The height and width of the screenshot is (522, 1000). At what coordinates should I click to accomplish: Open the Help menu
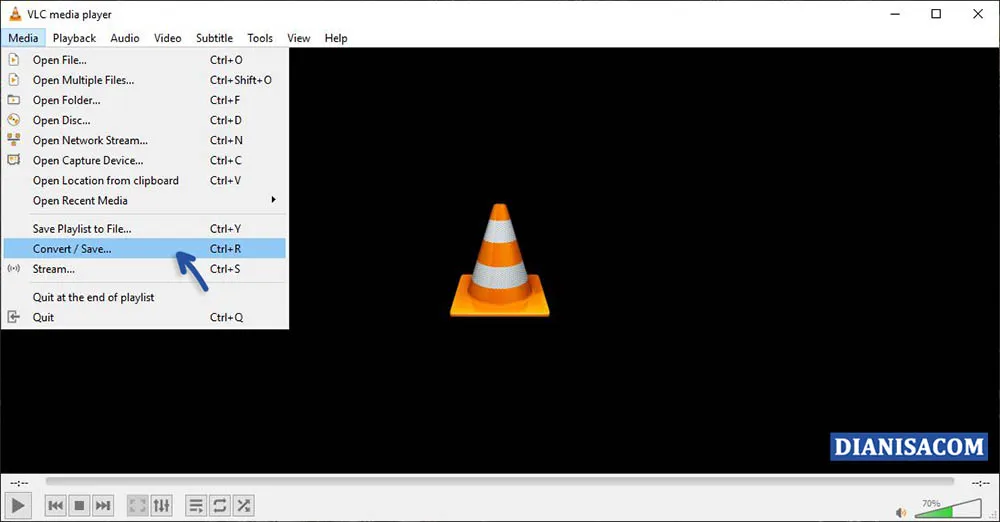(336, 38)
